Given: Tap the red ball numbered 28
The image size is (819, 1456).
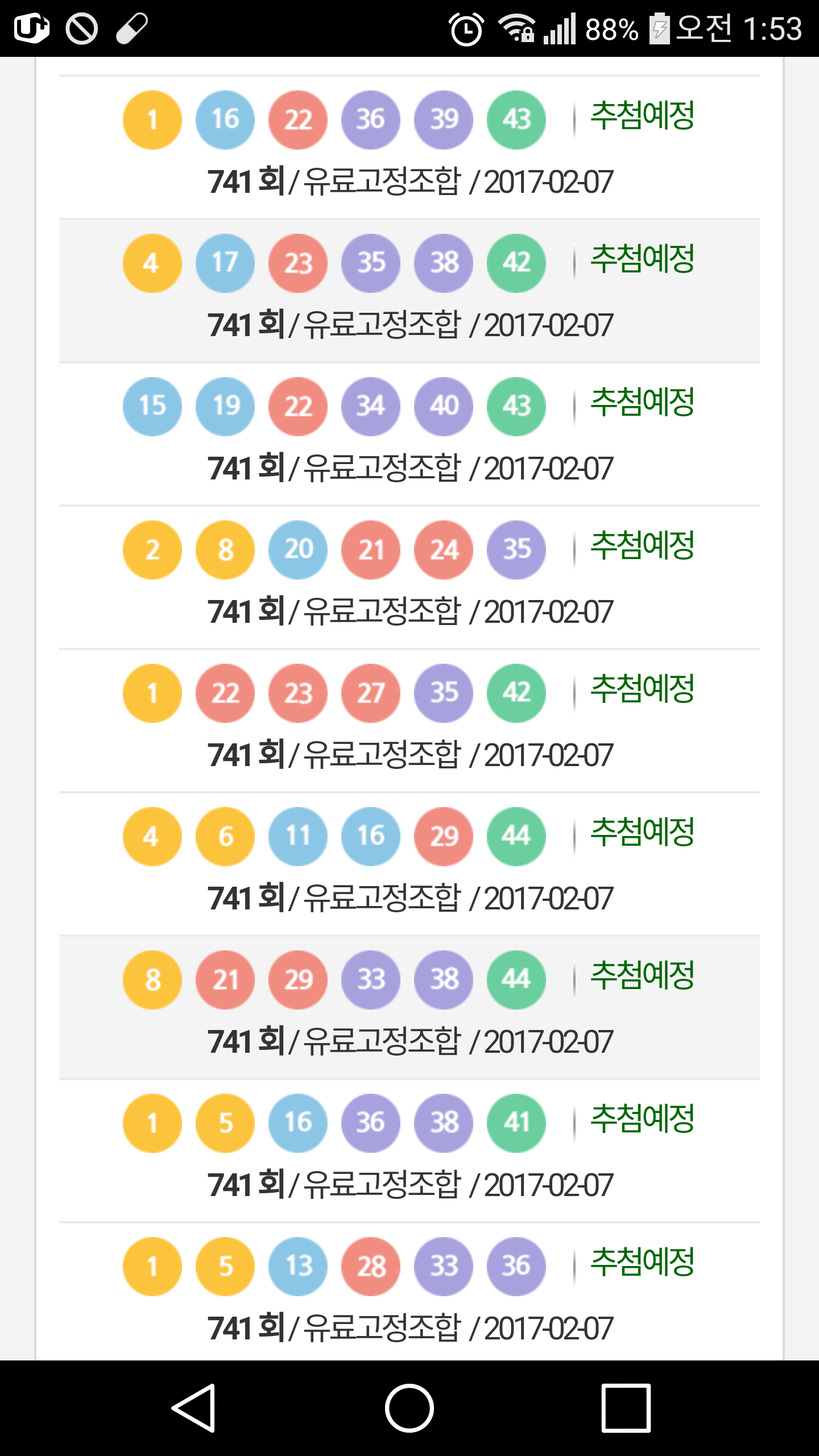Looking at the screenshot, I should (371, 1267).
